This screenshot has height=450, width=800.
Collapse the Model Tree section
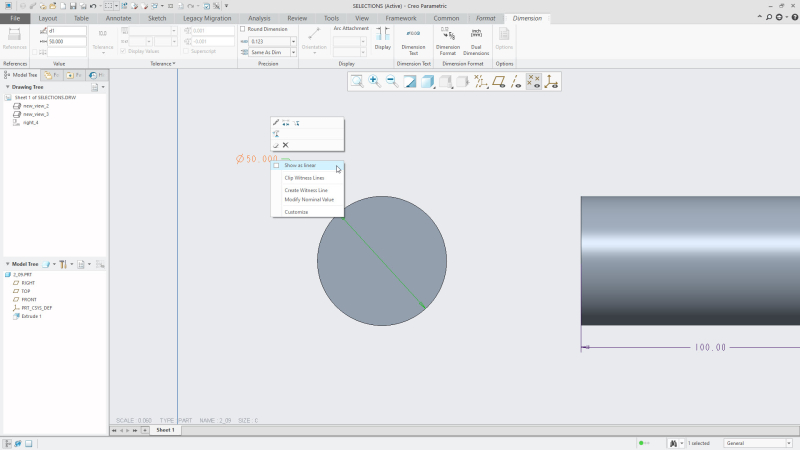click(x=7, y=264)
